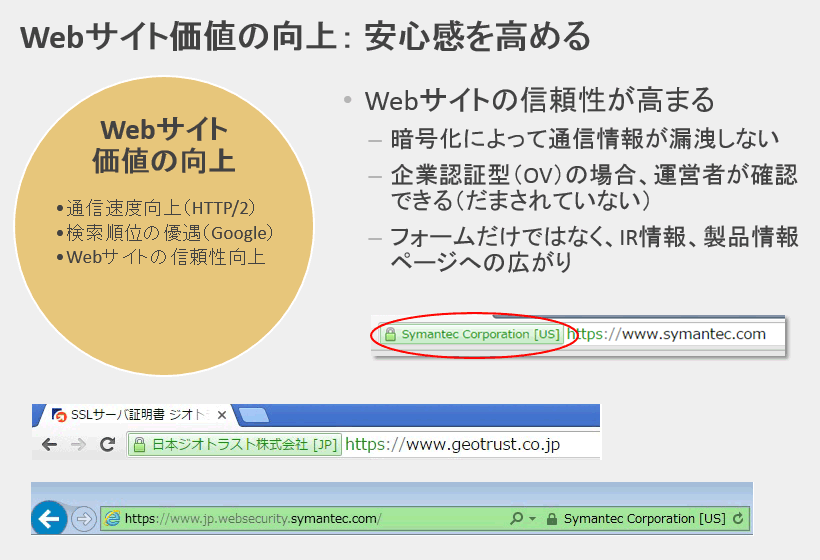Image resolution: width=820 pixels, height=560 pixels.
Task: Click the Symantec Corporation [US] certificate badge
Action: tap(472, 334)
